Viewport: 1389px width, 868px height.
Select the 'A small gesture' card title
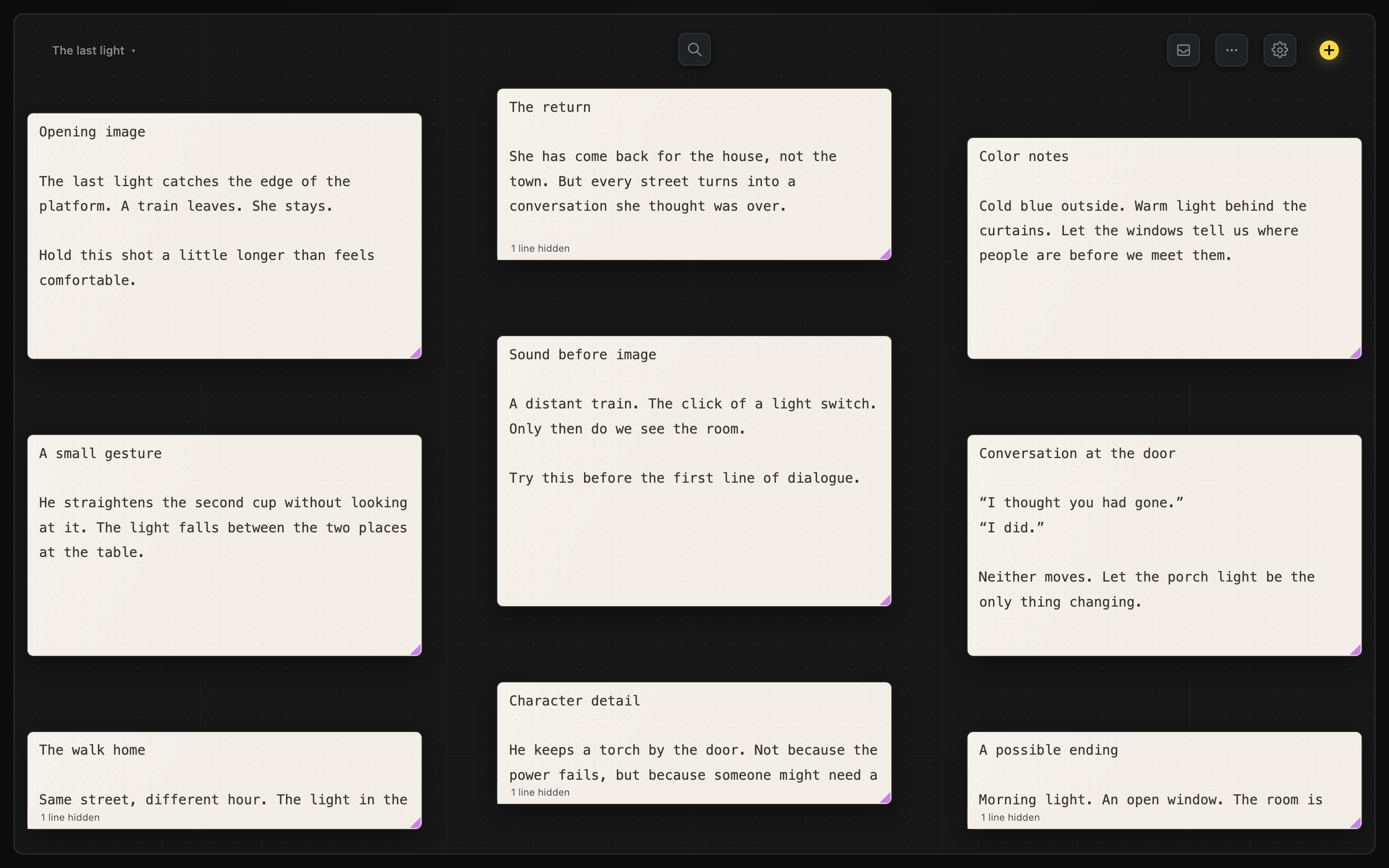point(100,453)
